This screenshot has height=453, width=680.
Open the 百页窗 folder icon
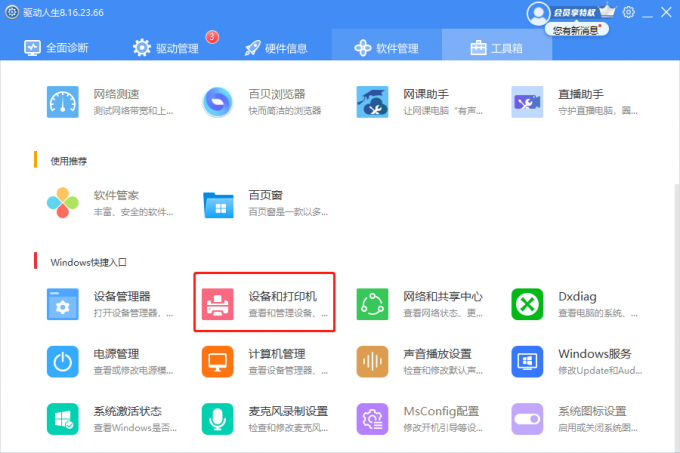[218, 205]
